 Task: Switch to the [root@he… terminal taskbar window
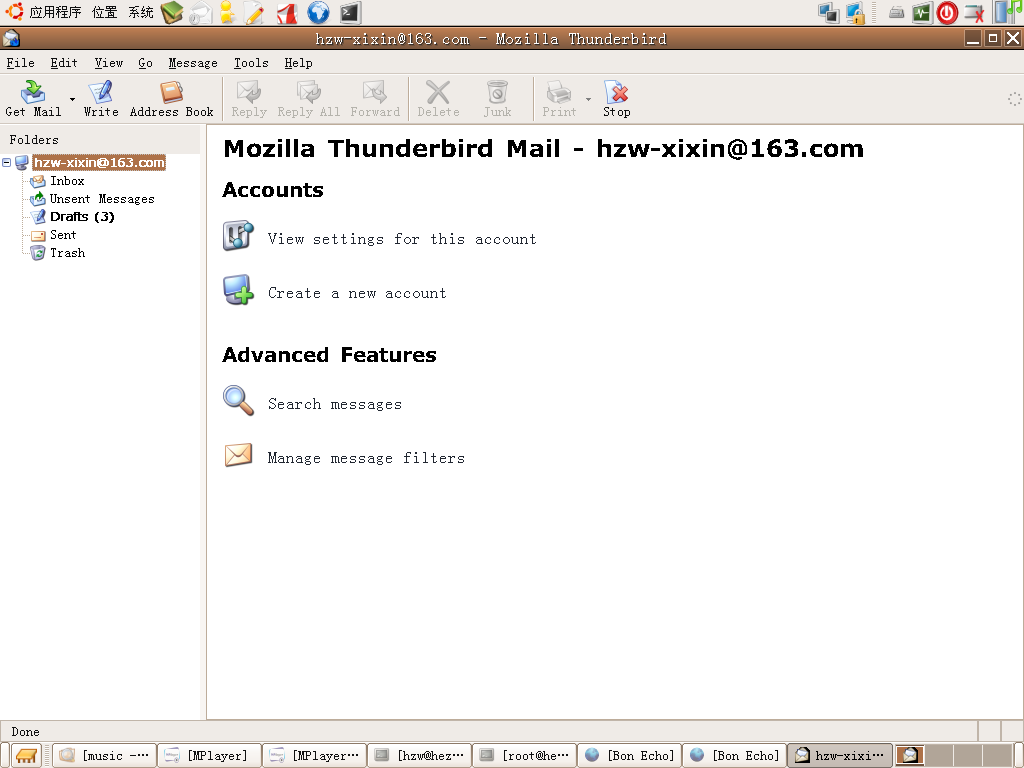point(524,756)
